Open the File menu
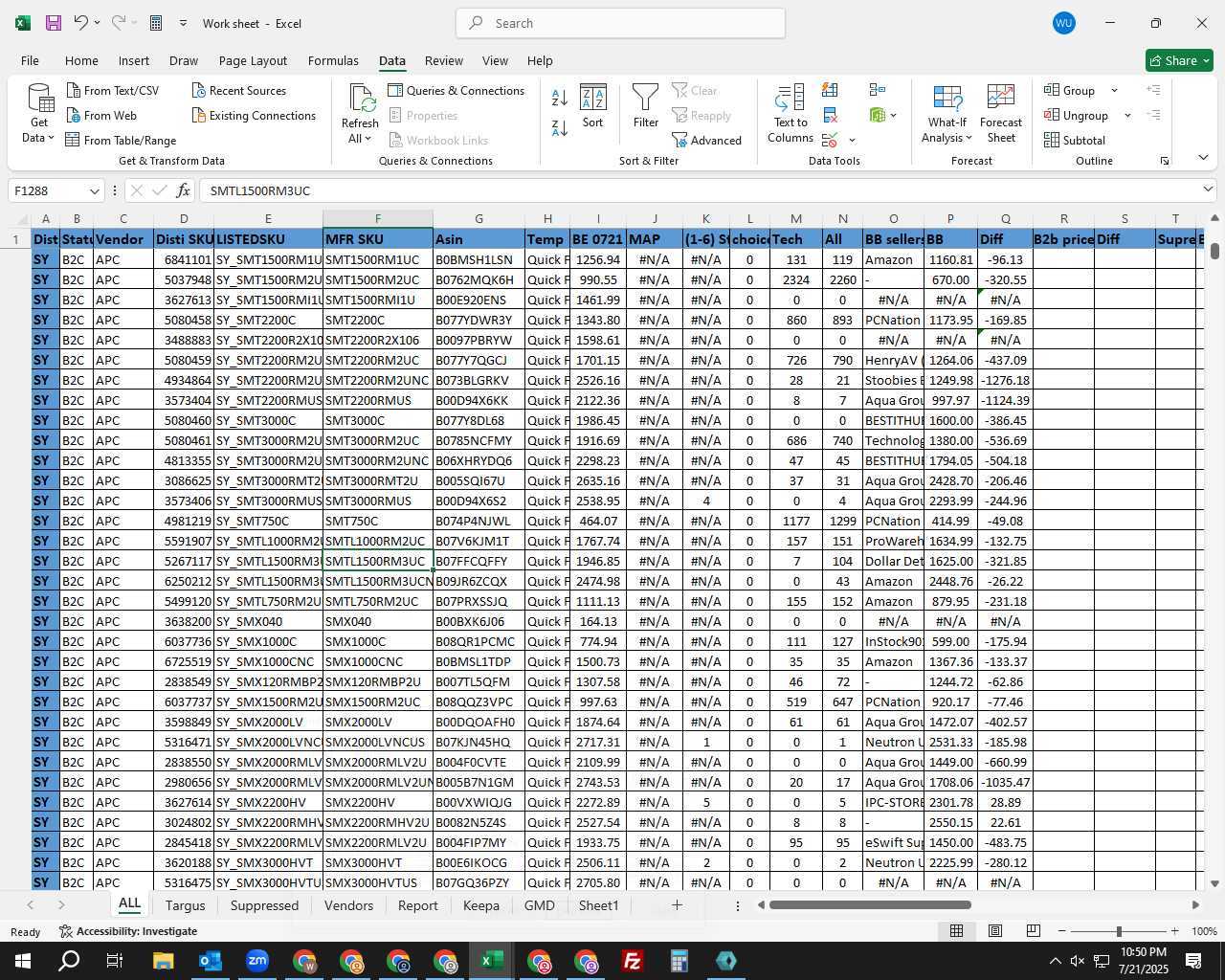Screen dimensions: 1225x980 click(31, 60)
